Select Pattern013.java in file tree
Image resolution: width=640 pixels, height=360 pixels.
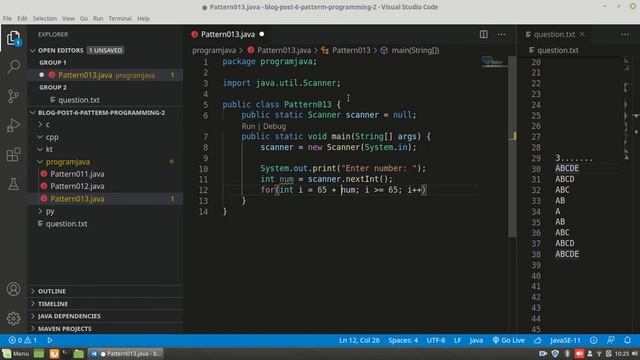[x=105, y=199]
